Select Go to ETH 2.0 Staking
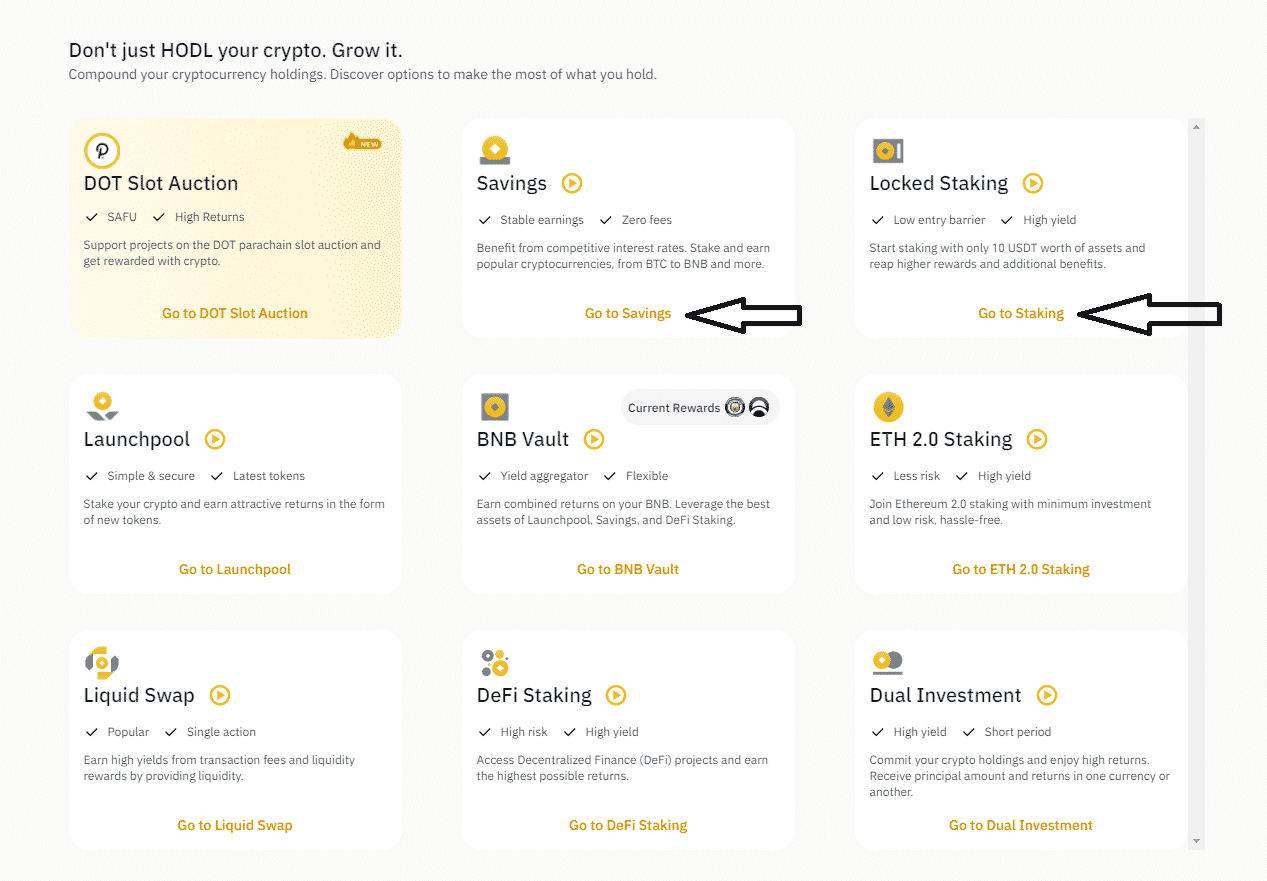1267x881 pixels. click(1021, 569)
